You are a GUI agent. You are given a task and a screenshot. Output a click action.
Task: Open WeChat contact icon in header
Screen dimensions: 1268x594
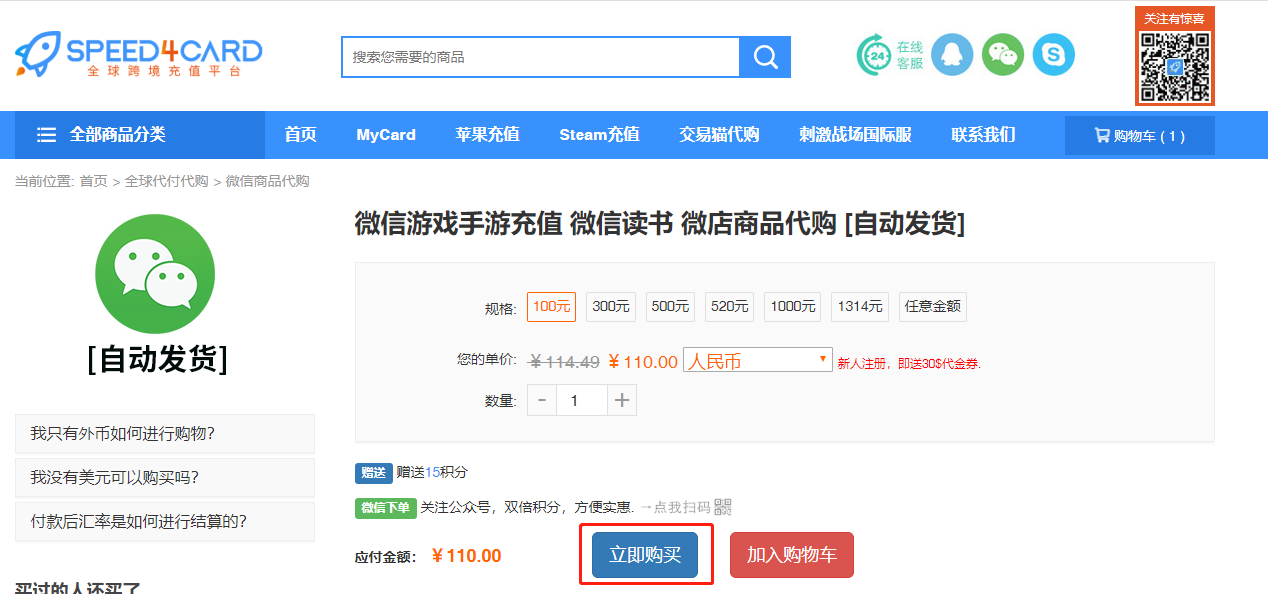pos(1003,54)
